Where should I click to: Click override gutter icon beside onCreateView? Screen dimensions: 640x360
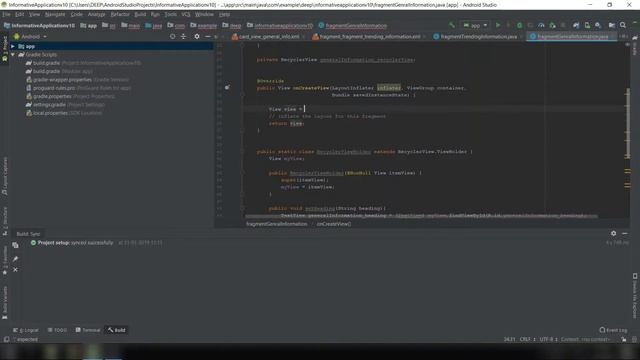pyautogui.click(x=227, y=87)
